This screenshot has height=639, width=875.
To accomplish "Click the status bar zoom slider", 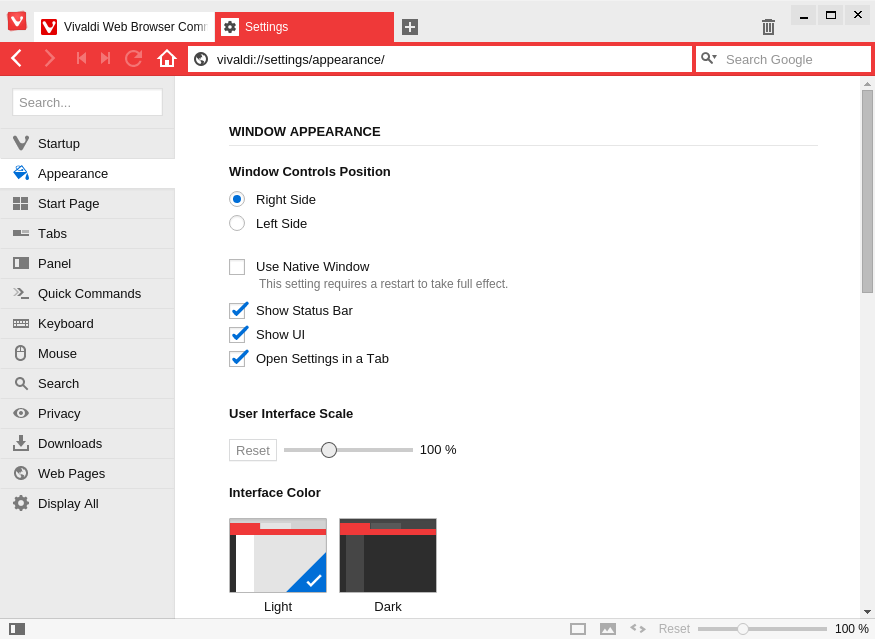I will point(762,629).
